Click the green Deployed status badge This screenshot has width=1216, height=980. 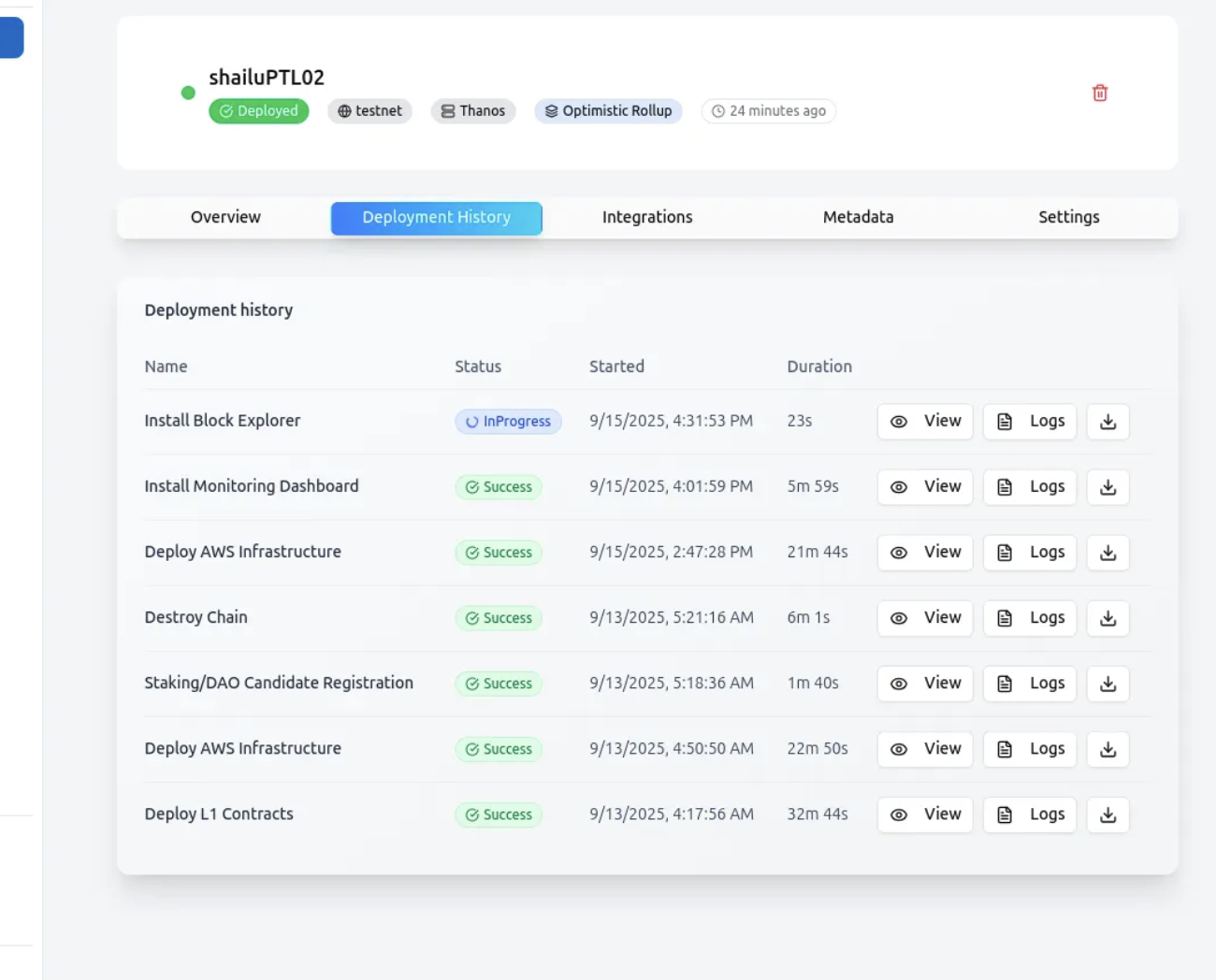tap(258, 111)
